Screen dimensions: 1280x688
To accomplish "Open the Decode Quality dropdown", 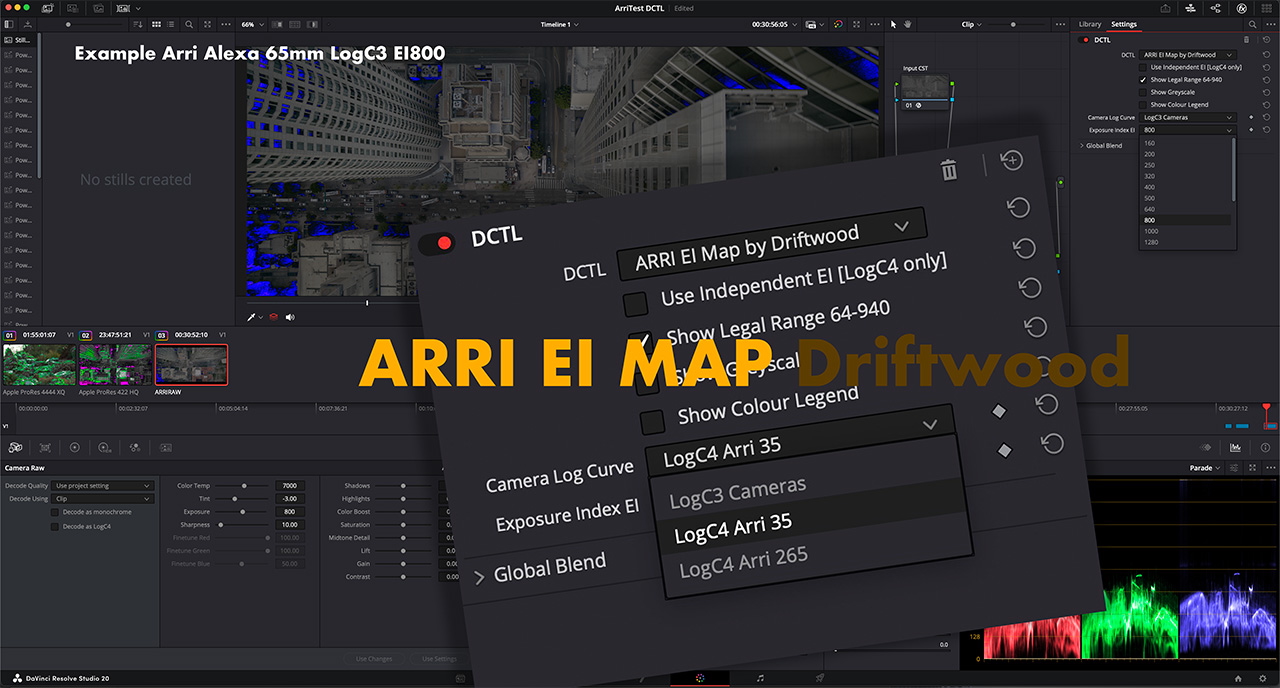I will point(103,486).
